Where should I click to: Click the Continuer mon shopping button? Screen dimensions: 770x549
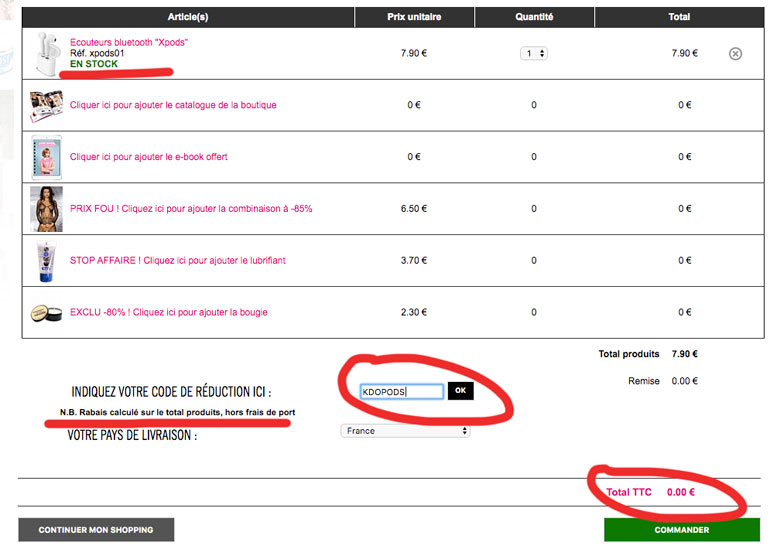tap(96, 530)
